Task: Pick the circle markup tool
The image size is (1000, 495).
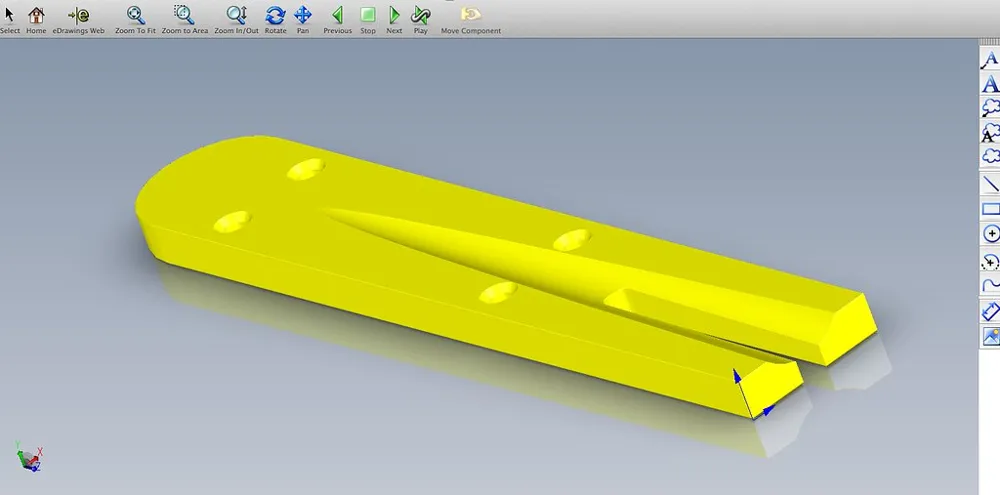Action: coord(990,234)
